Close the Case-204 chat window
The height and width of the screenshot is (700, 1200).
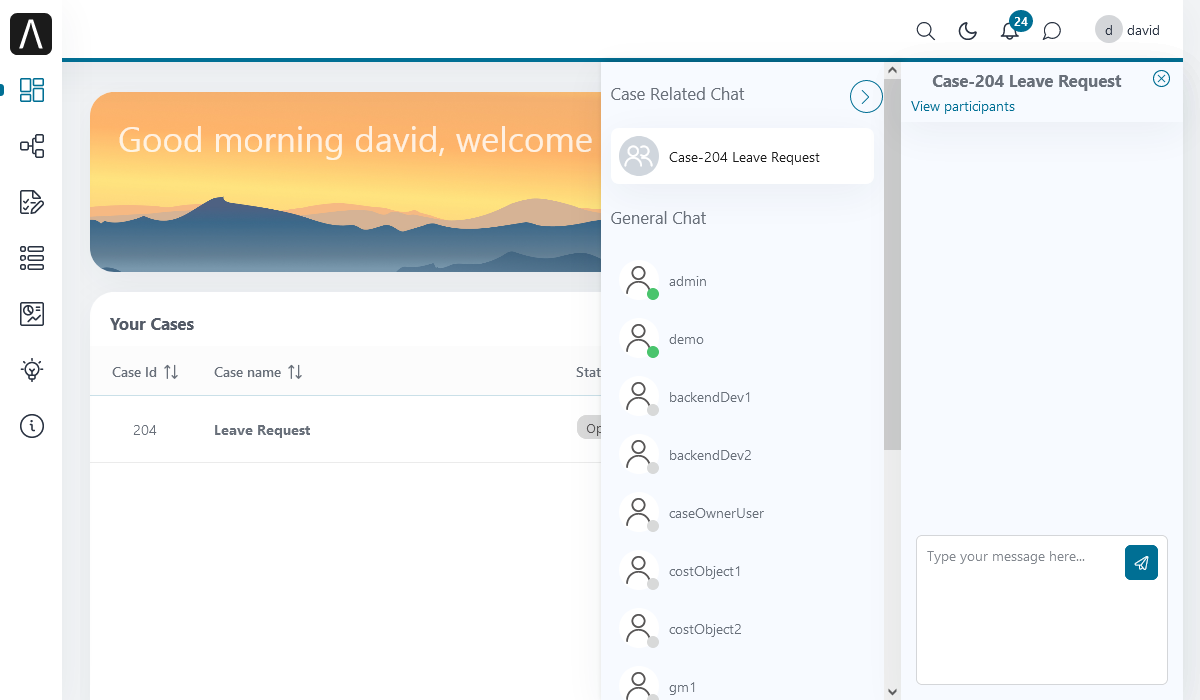(1161, 79)
